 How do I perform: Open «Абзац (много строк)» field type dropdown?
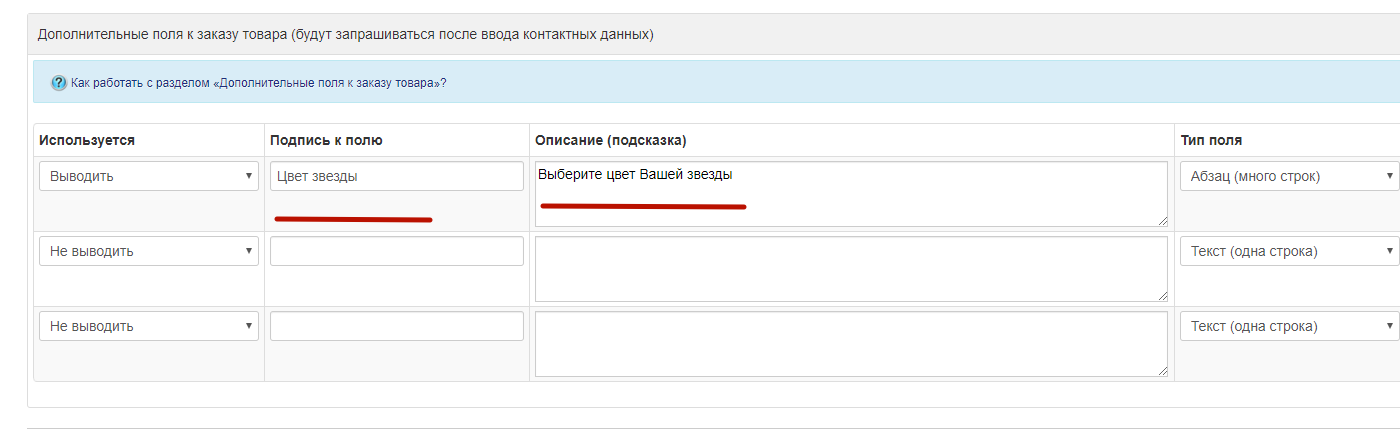tap(1289, 176)
